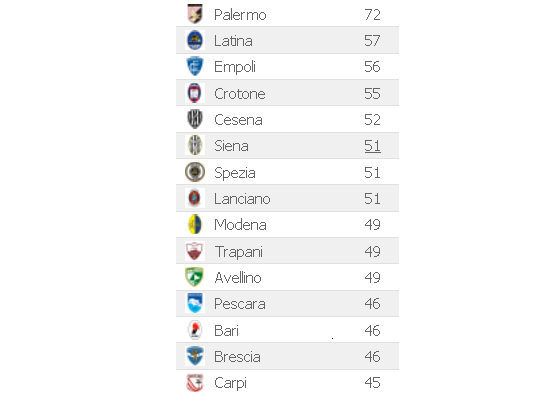Click the Spezia round club logo
Image resolution: width=553 pixels, height=406 pixels.
click(x=195, y=172)
